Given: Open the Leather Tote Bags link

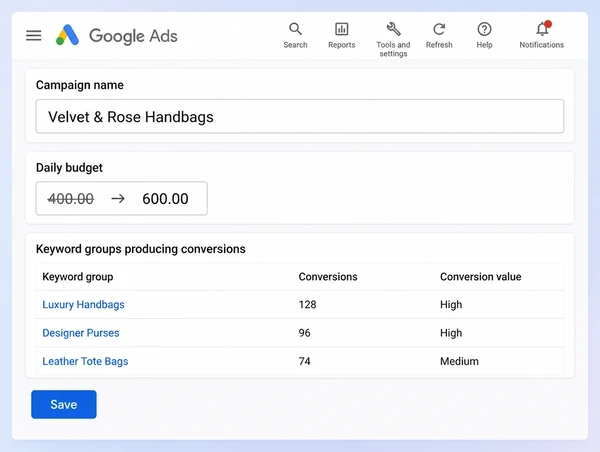Looking at the screenshot, I should [85, 361].
